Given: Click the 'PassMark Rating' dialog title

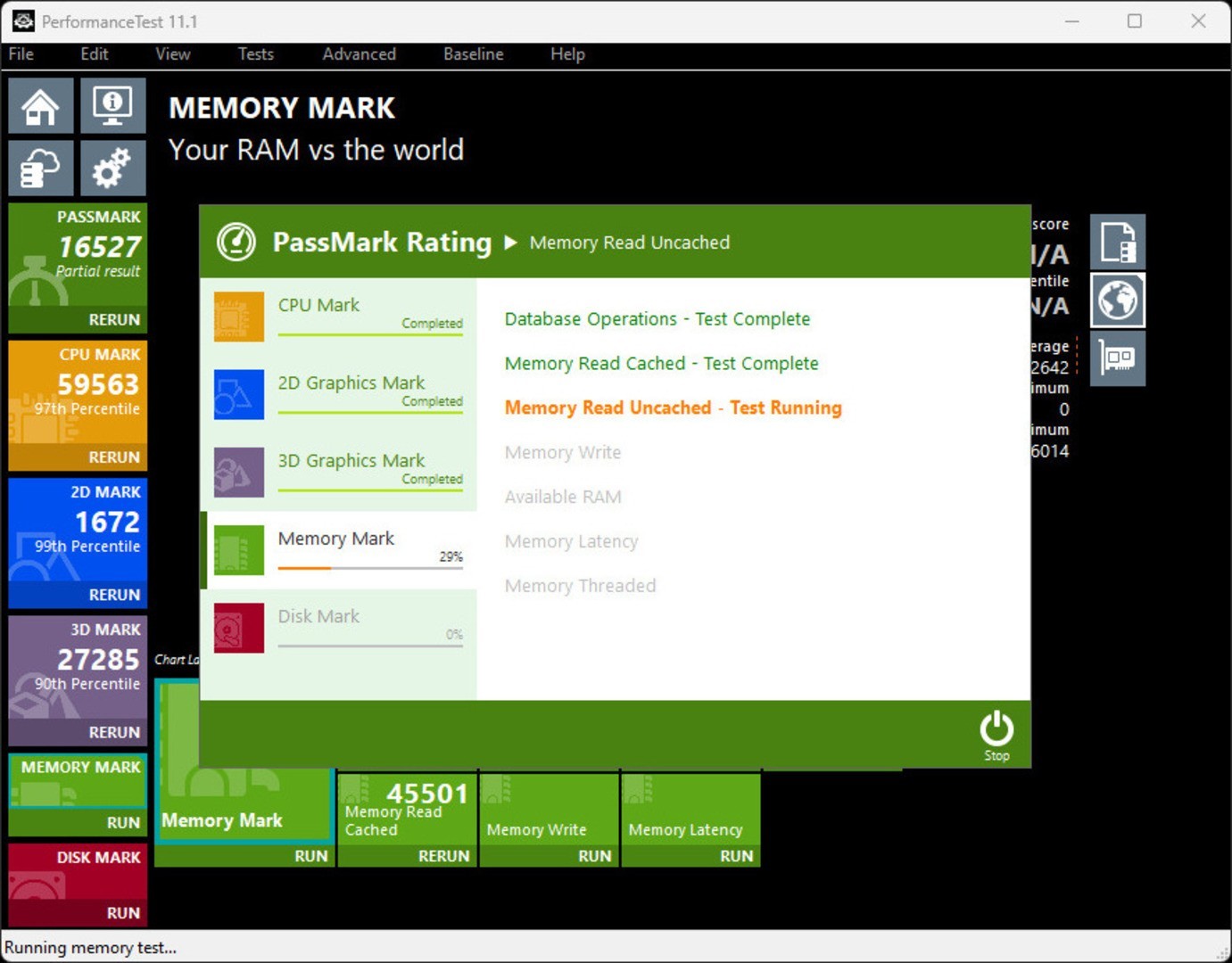Looking at the screenshot, I should 382,243.
